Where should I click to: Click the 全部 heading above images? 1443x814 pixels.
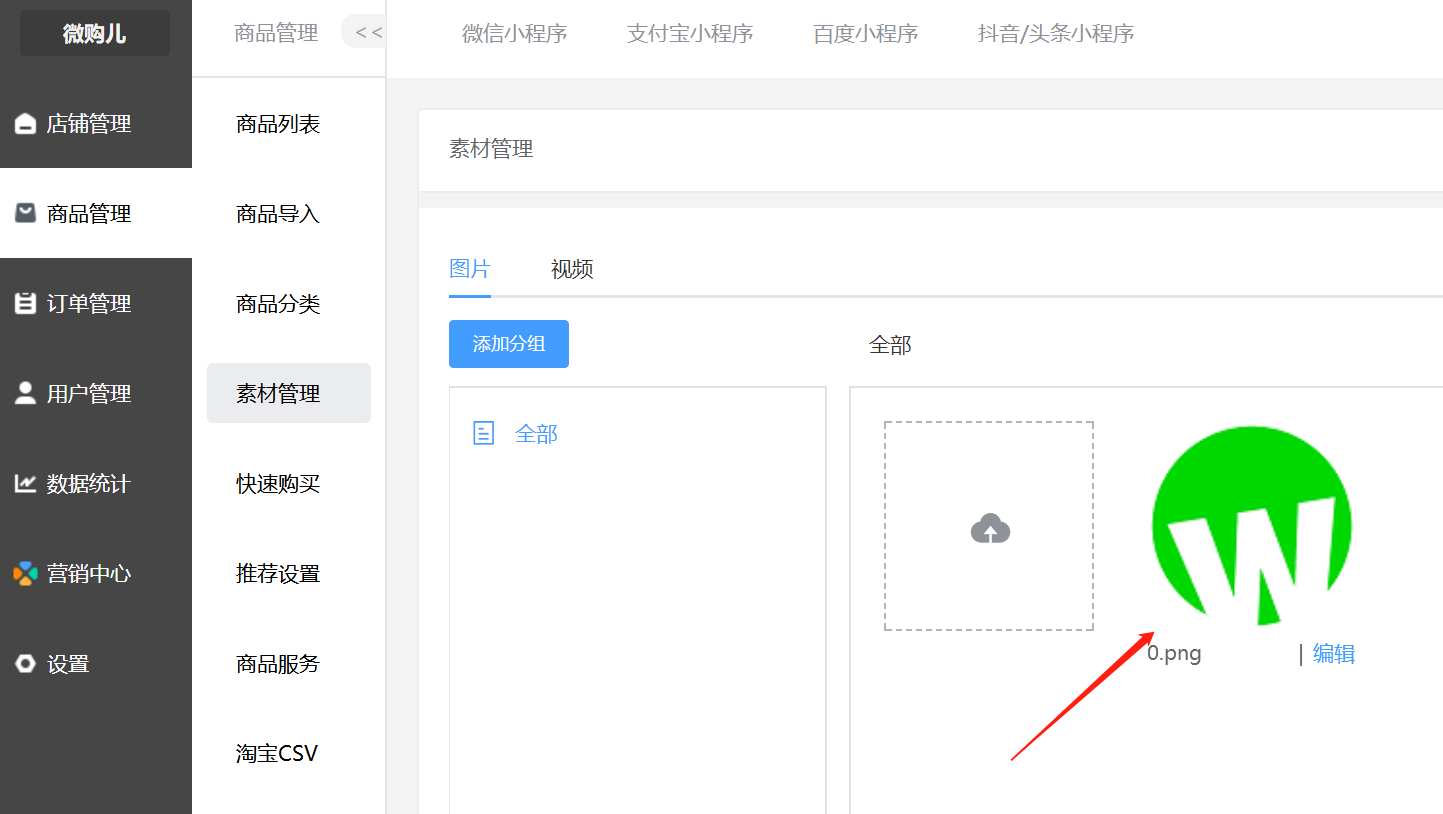(x=890, y=345)
